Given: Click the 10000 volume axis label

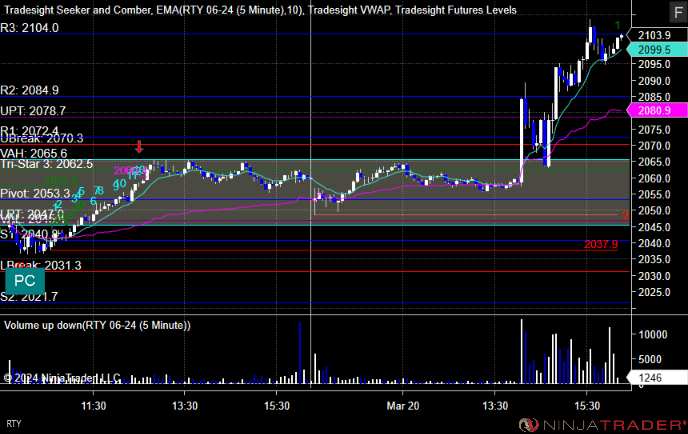Looking at the screenshot, I should tap(653, 335).
